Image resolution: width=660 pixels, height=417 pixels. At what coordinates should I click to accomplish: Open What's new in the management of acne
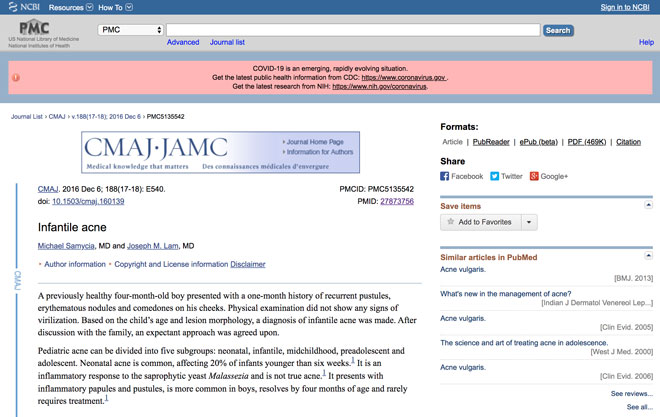tap(506, 294)
